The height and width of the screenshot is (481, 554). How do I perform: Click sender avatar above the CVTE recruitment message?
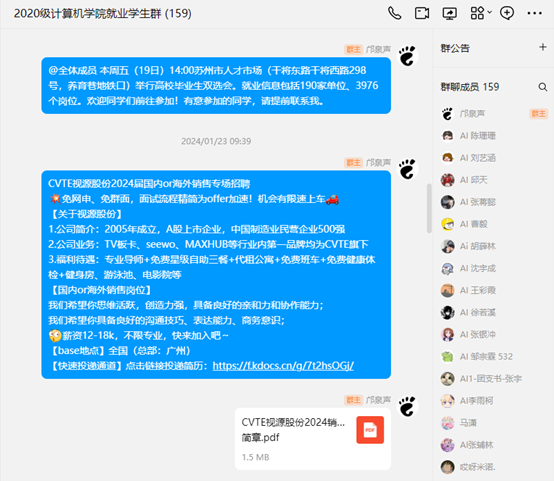408,169
